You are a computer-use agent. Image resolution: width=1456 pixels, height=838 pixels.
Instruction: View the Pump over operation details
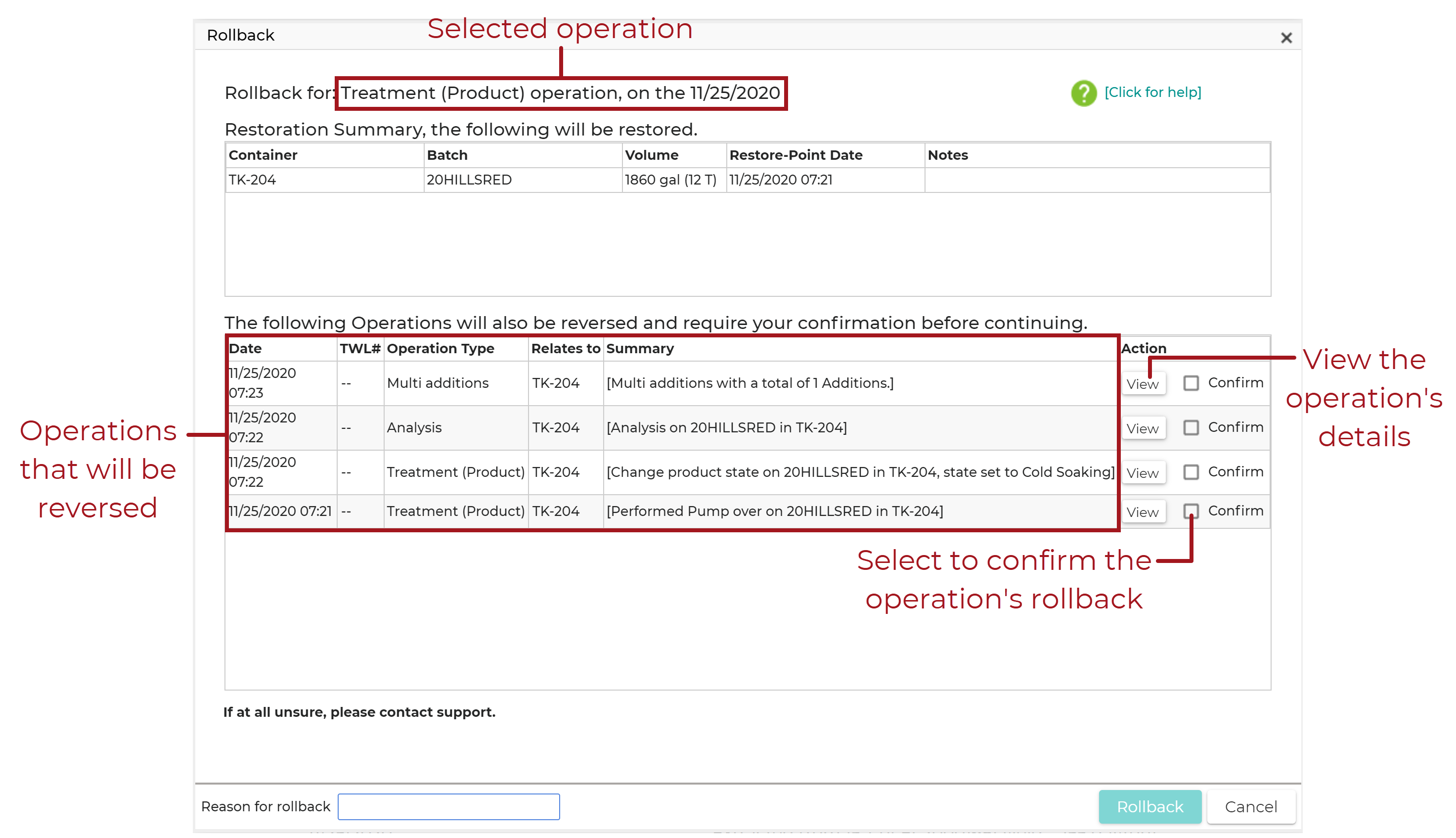1143,512
